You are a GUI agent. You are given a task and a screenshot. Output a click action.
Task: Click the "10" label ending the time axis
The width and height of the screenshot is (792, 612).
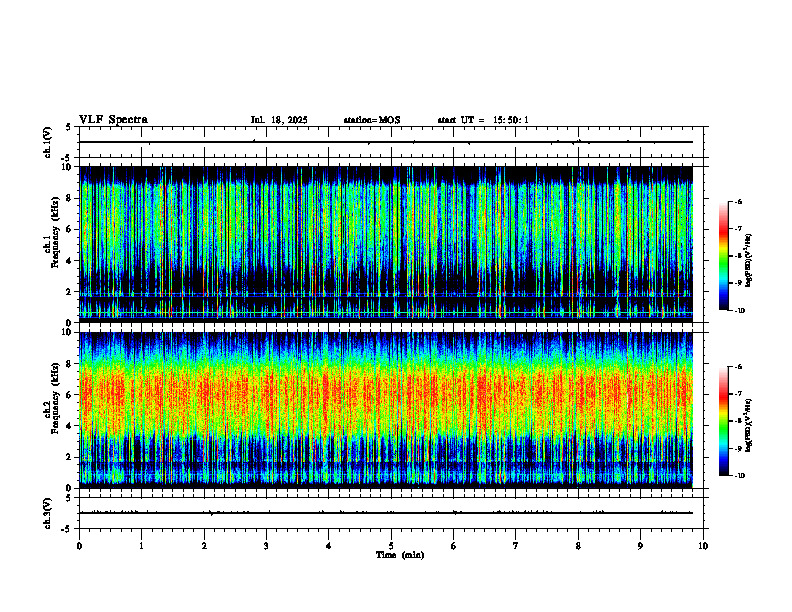(703, 546)
